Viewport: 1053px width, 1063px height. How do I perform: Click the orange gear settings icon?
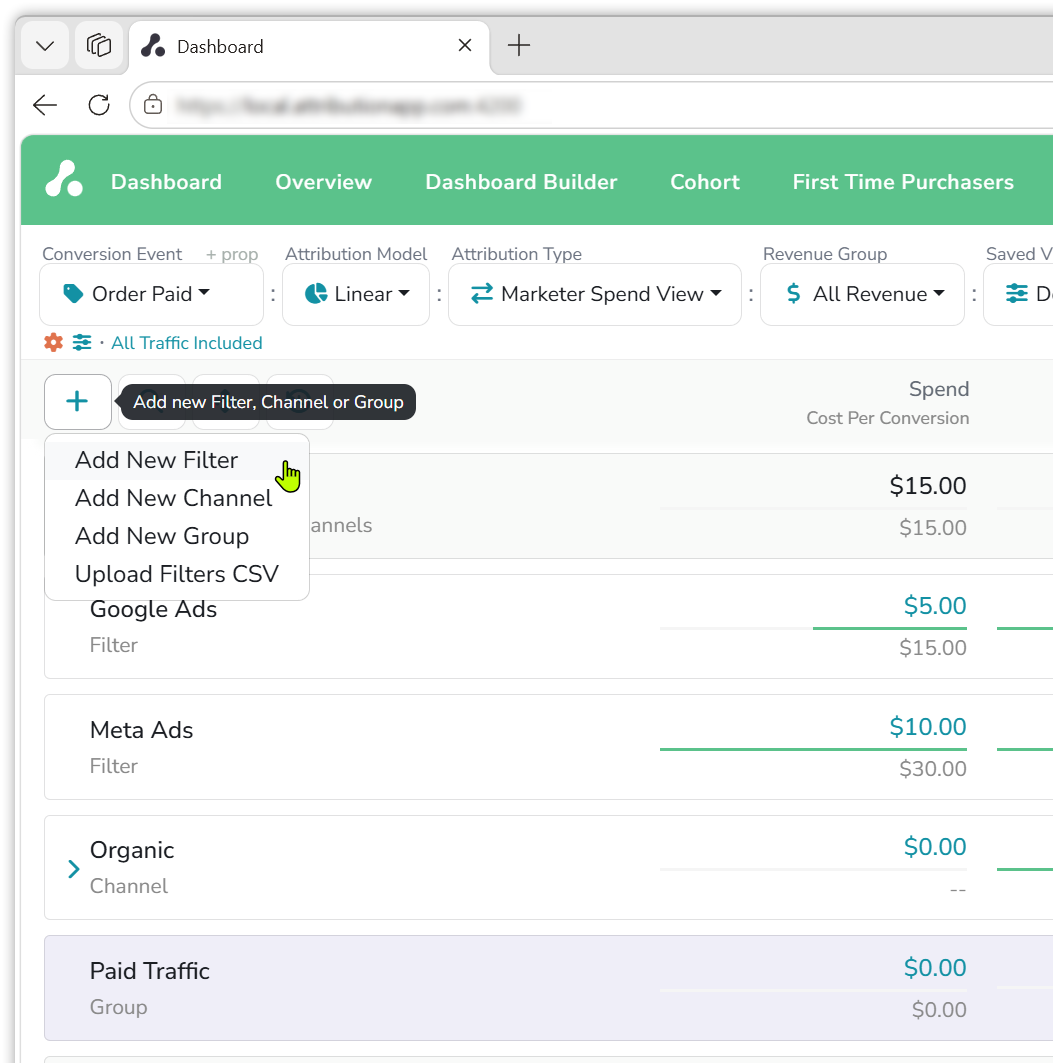[54, 342]
